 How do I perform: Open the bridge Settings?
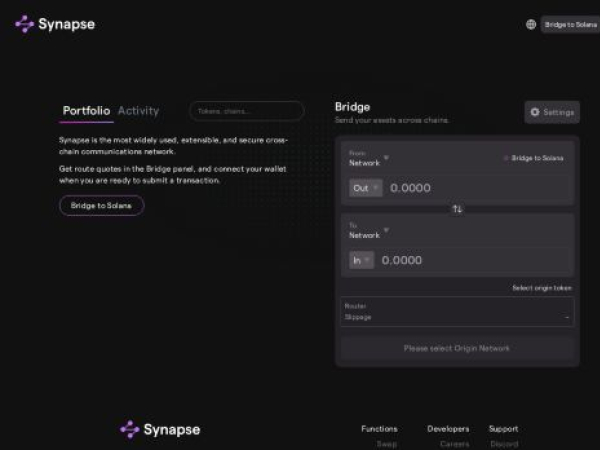[552, 112]
